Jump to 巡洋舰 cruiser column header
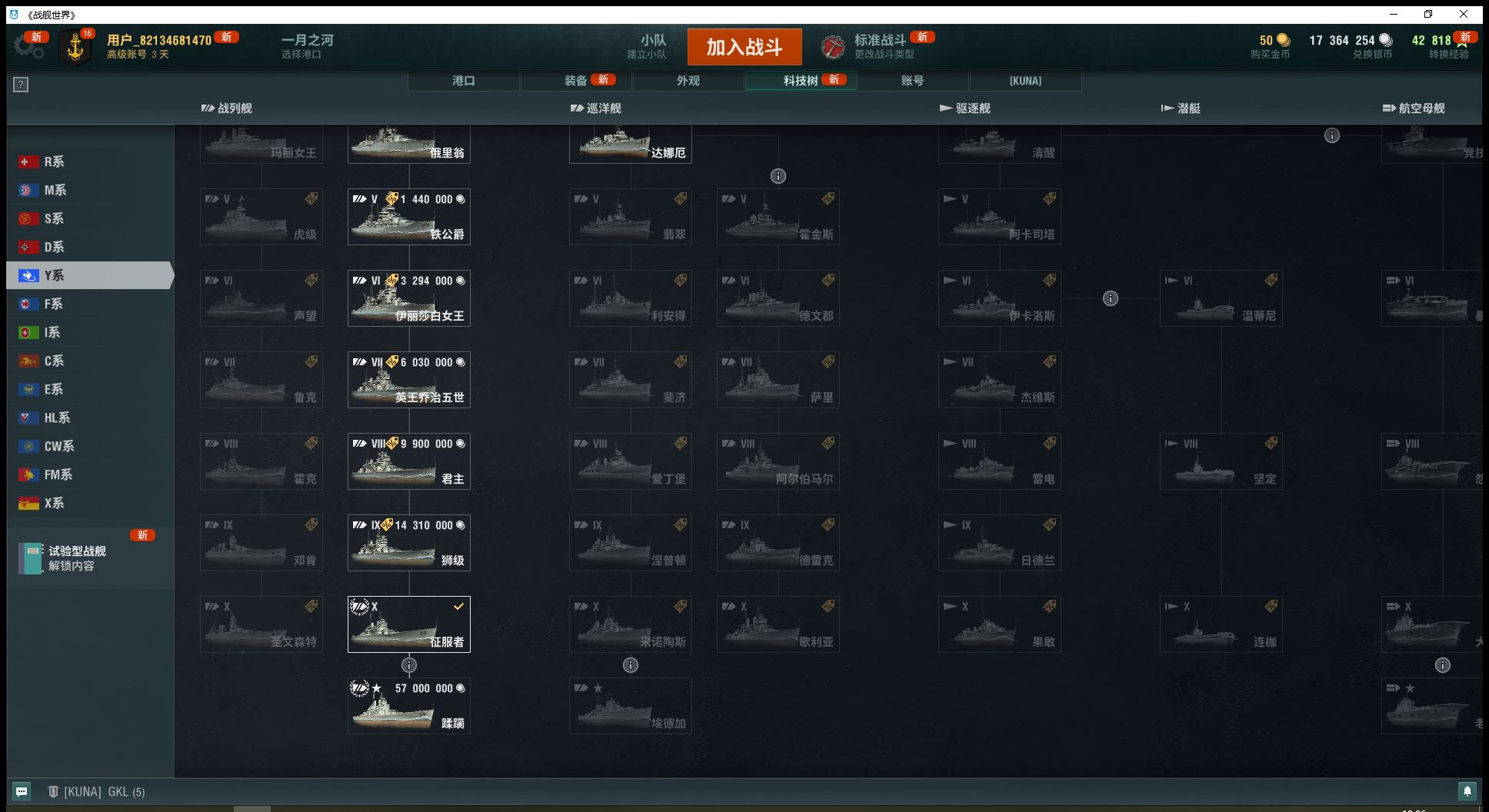Image resolution: width=1489 pixels, height=812 pixels. 596,108
